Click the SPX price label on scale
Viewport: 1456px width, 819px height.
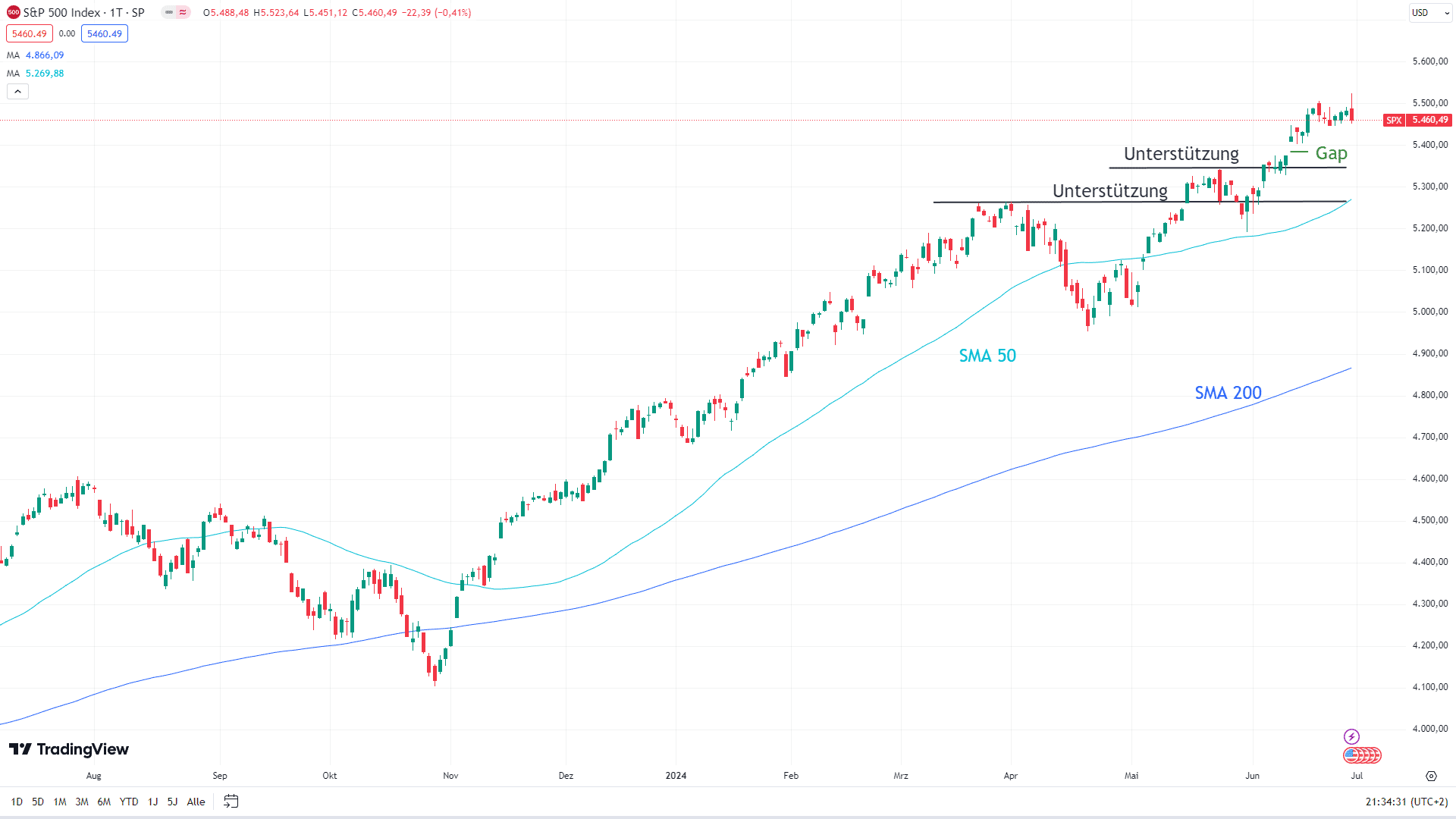tap(1394, 120)
